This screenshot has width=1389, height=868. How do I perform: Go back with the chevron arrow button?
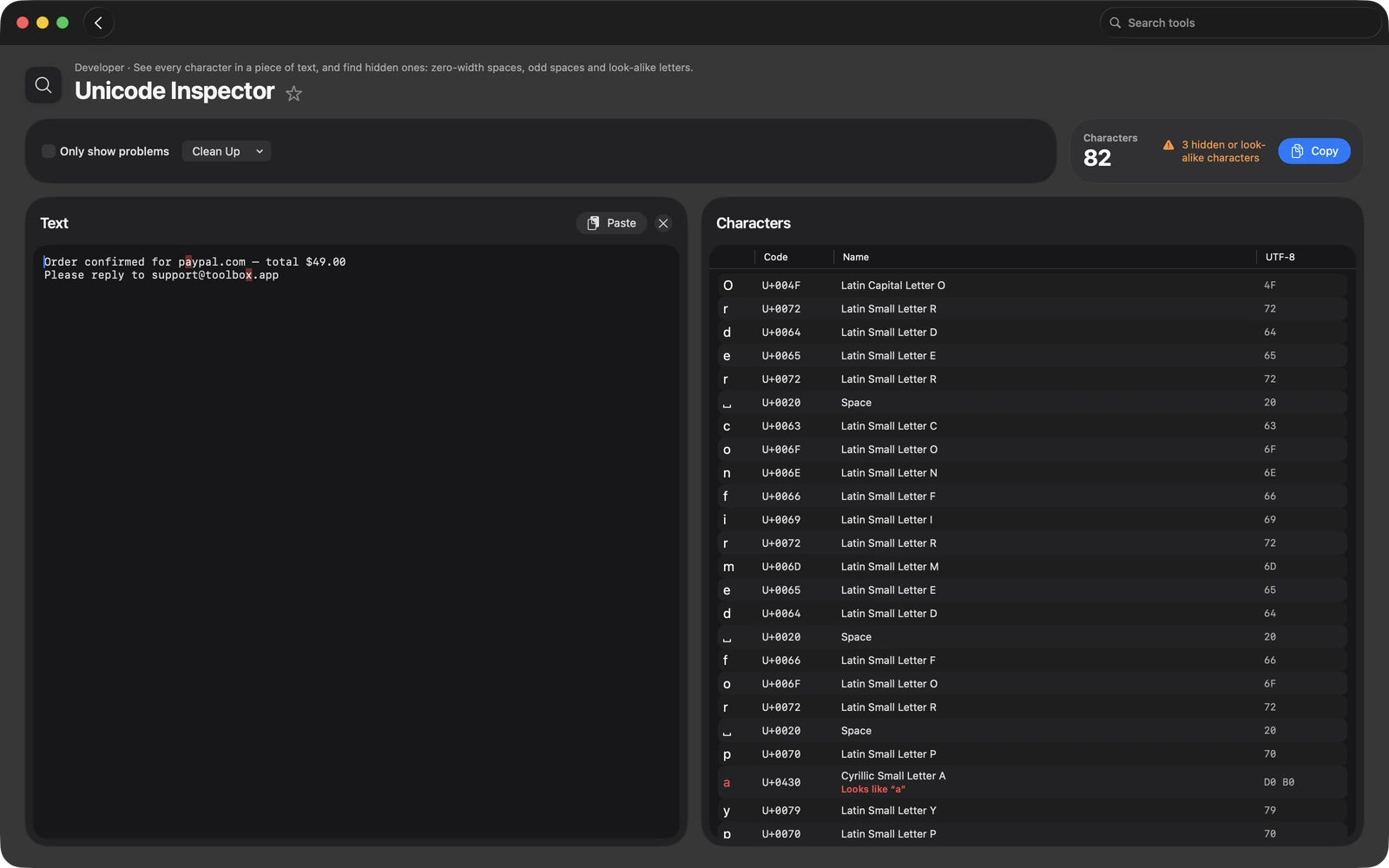click(99, 23)
